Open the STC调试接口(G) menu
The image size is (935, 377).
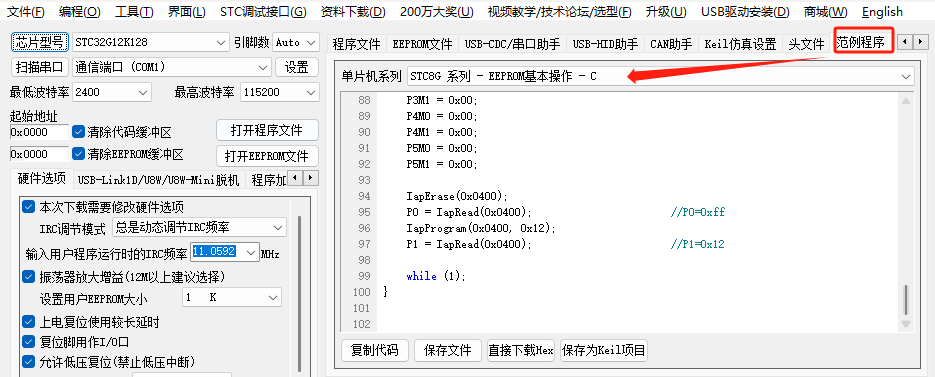tap(263, 12)
